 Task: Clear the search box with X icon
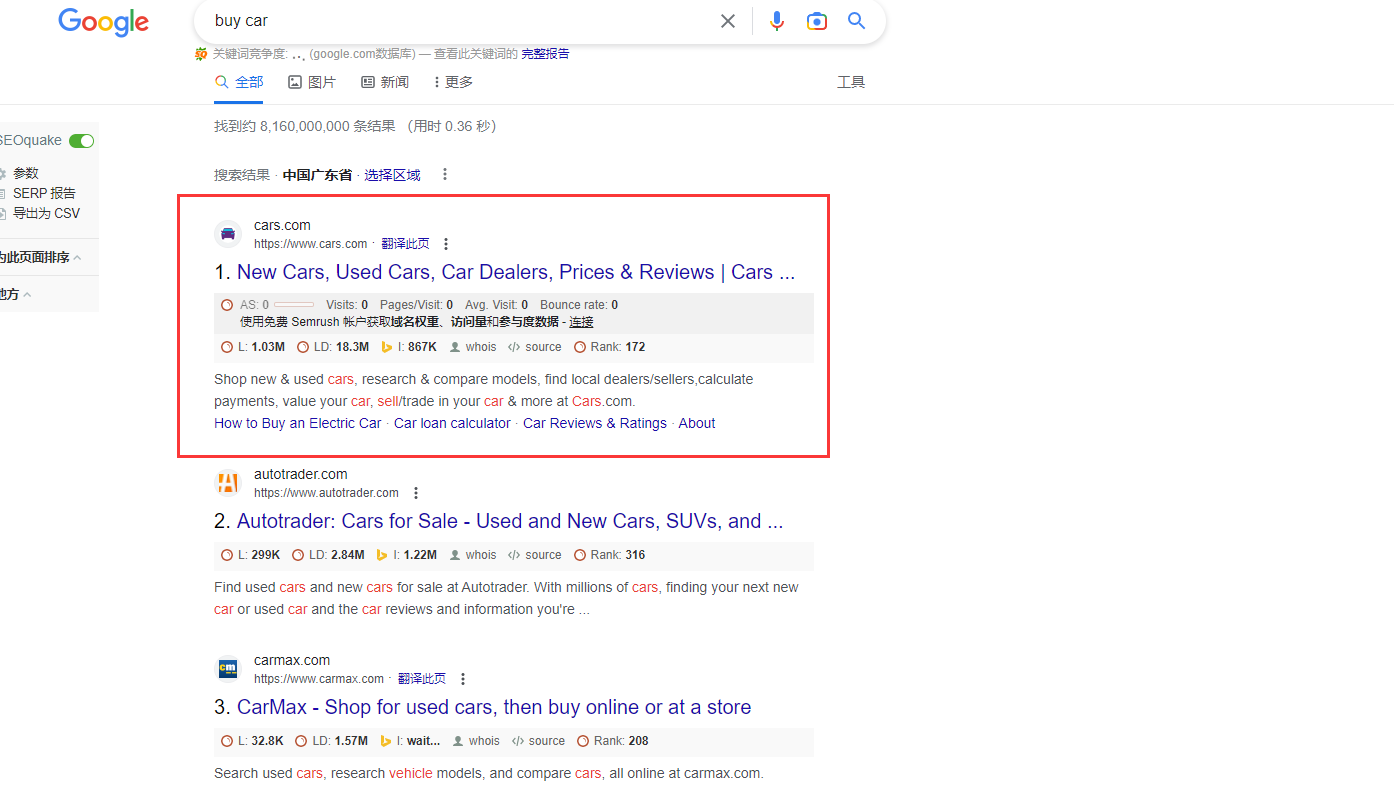pyautogui.click(x=728, y=21)
